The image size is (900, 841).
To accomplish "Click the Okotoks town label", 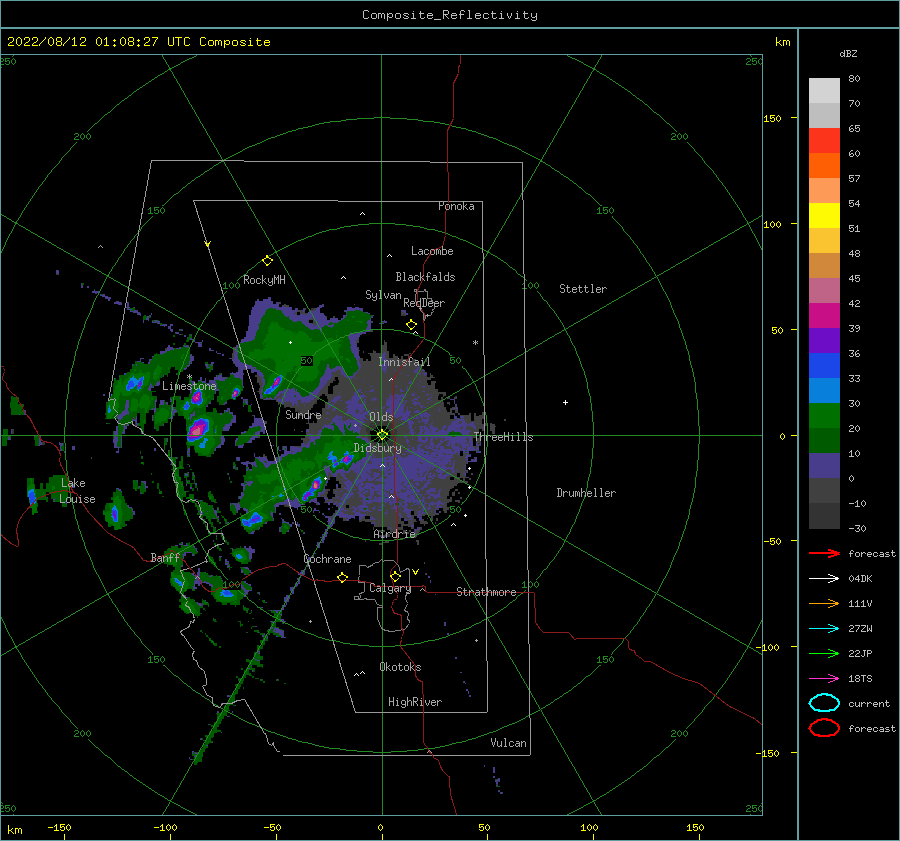I will coord(400,667).
